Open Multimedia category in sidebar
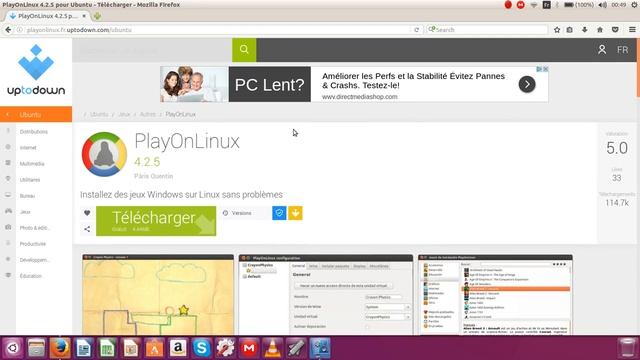Image resolution: width=640 pixels, height=360 pixels. (x=32, y=164)
